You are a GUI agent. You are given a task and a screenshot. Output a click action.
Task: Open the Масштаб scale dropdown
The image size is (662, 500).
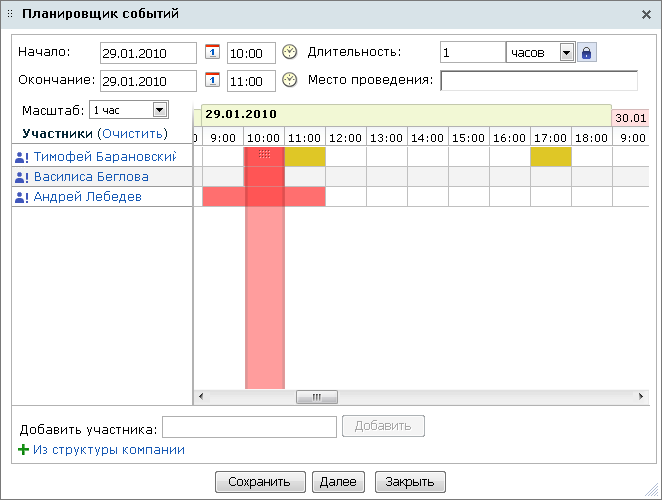click(x=159, y=110)
